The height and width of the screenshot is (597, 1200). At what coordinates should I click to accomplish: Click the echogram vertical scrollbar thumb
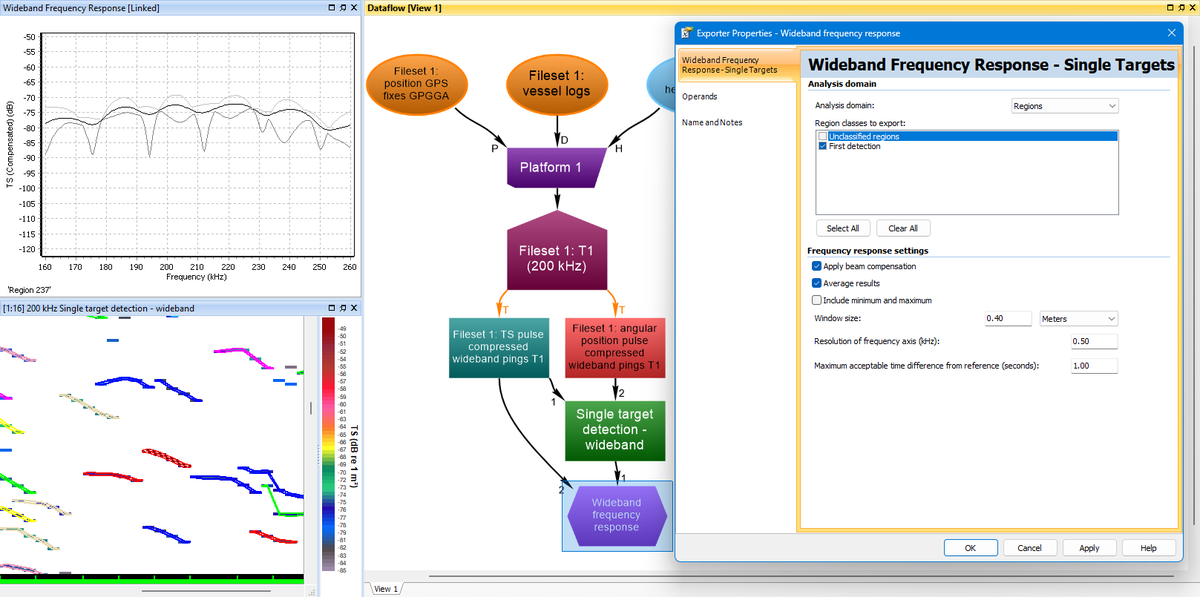pos(311,408)
